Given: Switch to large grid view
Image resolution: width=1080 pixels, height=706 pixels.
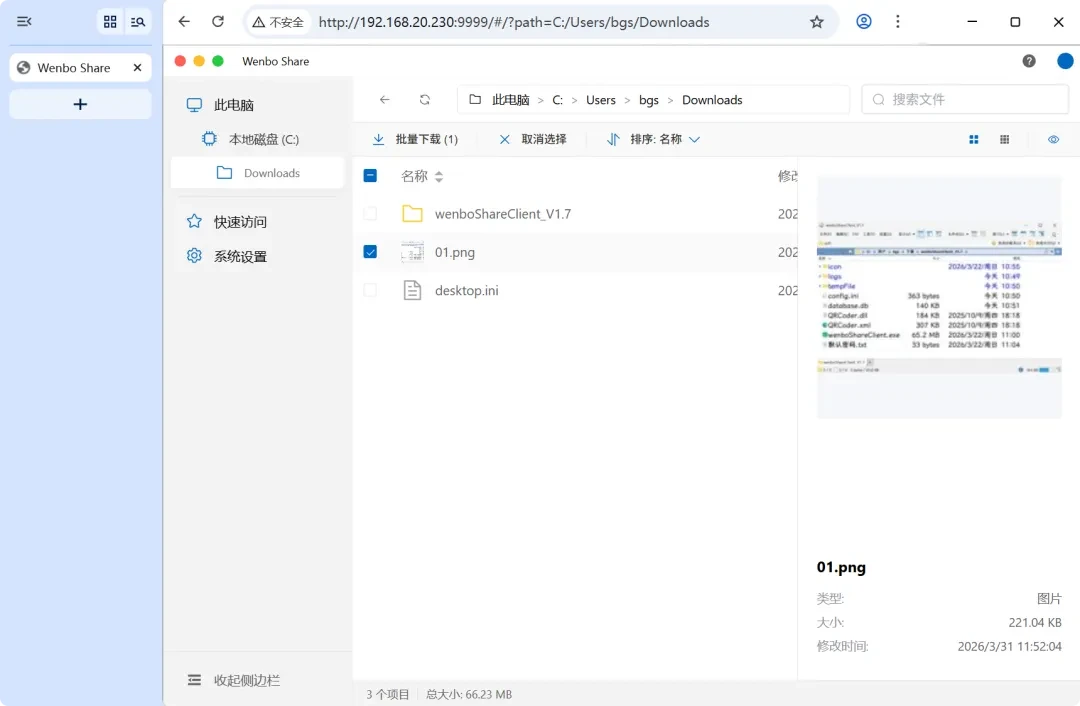Looking at the screenshot, I should tap(974, 139).
